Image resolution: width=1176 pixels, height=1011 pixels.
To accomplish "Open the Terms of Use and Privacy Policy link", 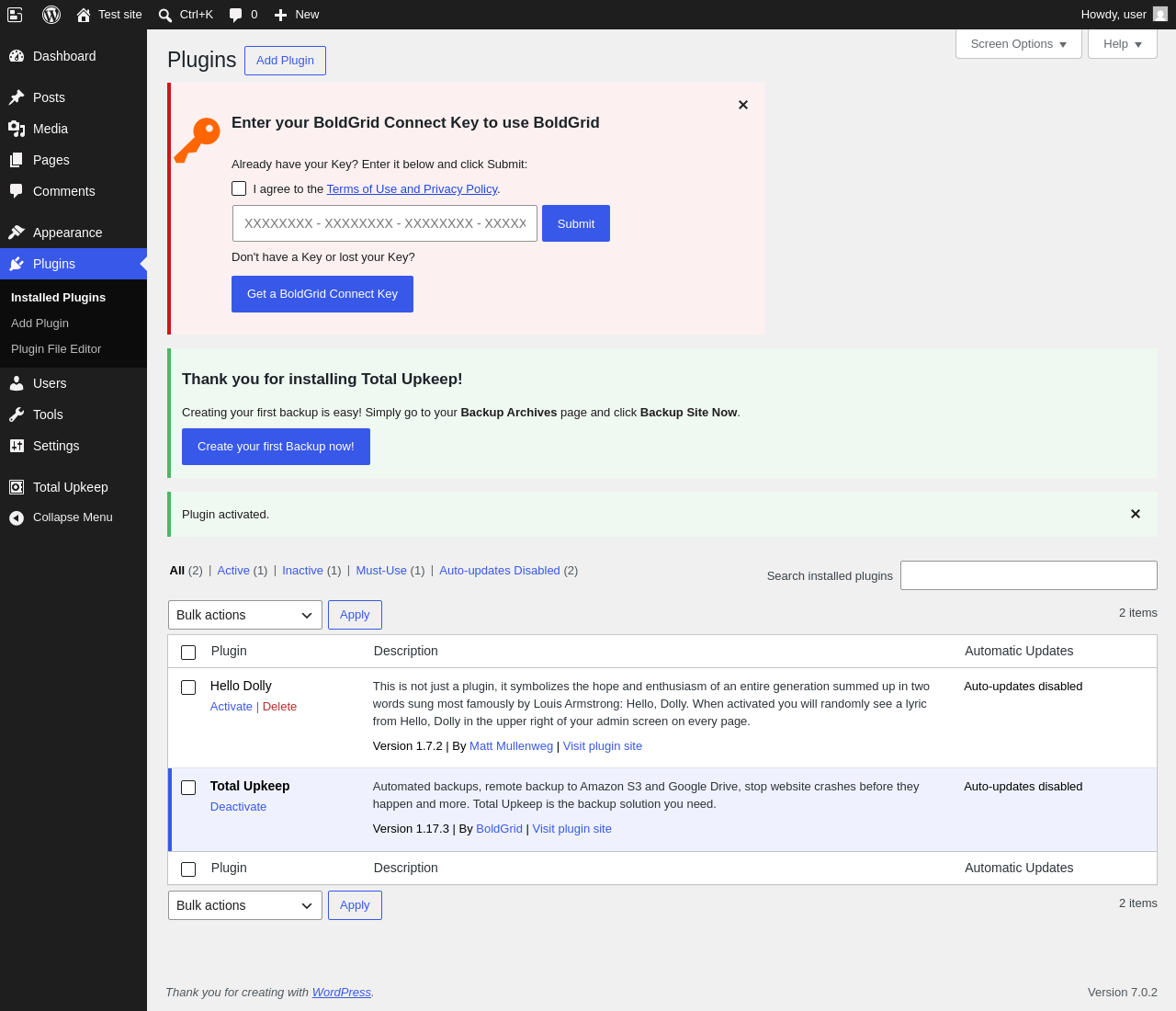I will pyautogui.click(x=412, y=189).
